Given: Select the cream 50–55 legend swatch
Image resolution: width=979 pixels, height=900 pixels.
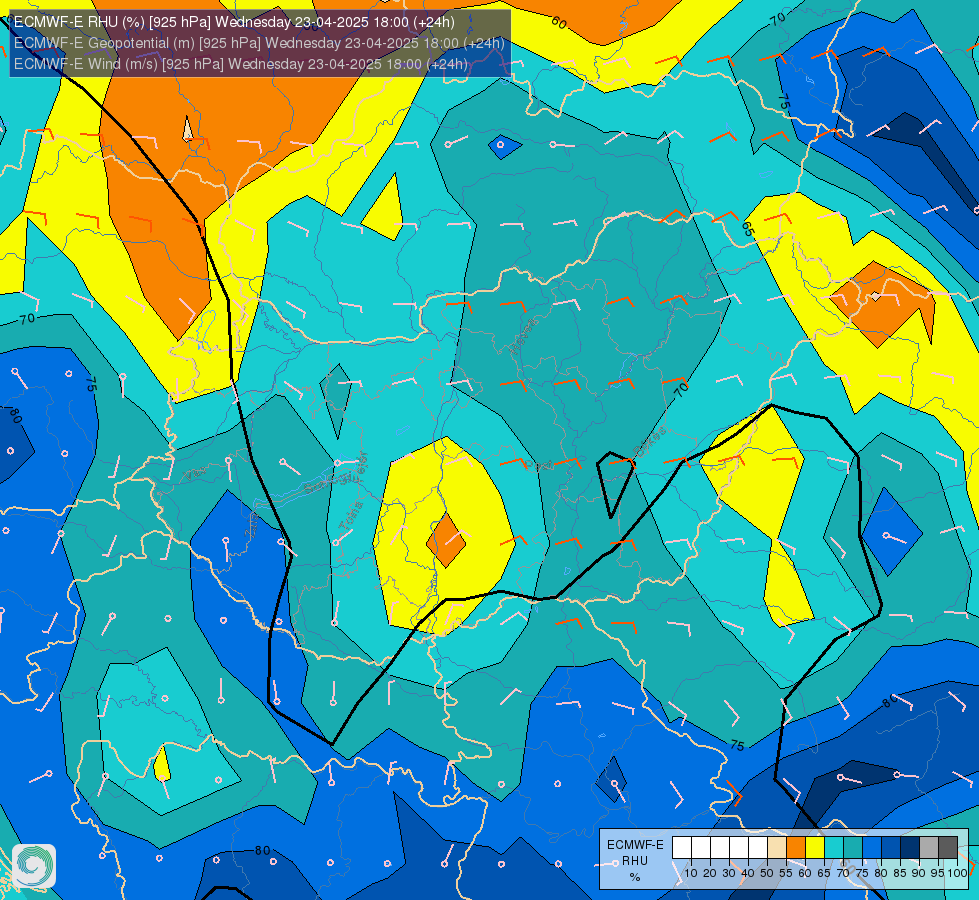Looking at the screenshot, I should (x=777, y=848).
